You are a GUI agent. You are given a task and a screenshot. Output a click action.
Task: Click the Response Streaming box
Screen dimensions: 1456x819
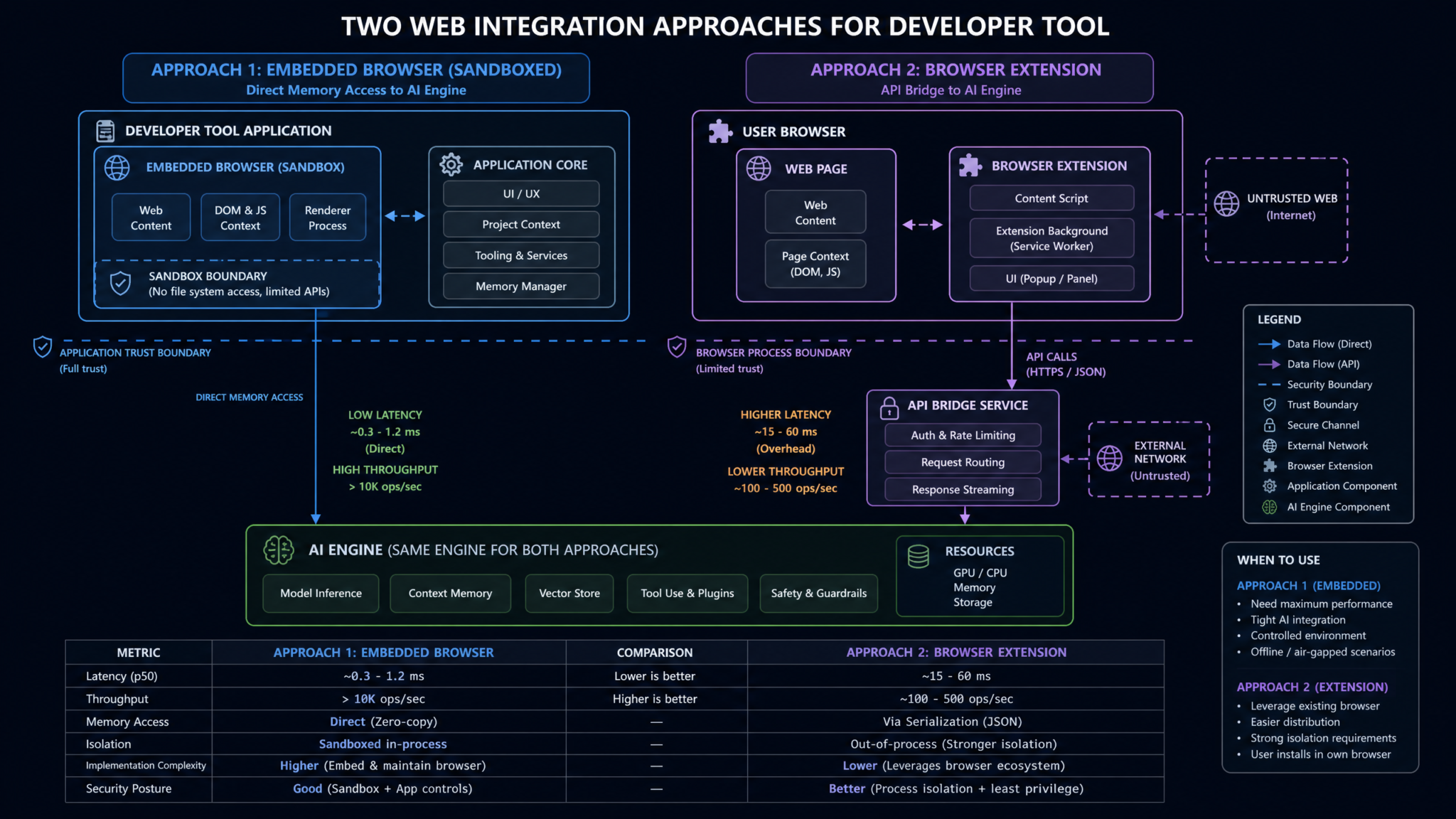pos(963,489)
